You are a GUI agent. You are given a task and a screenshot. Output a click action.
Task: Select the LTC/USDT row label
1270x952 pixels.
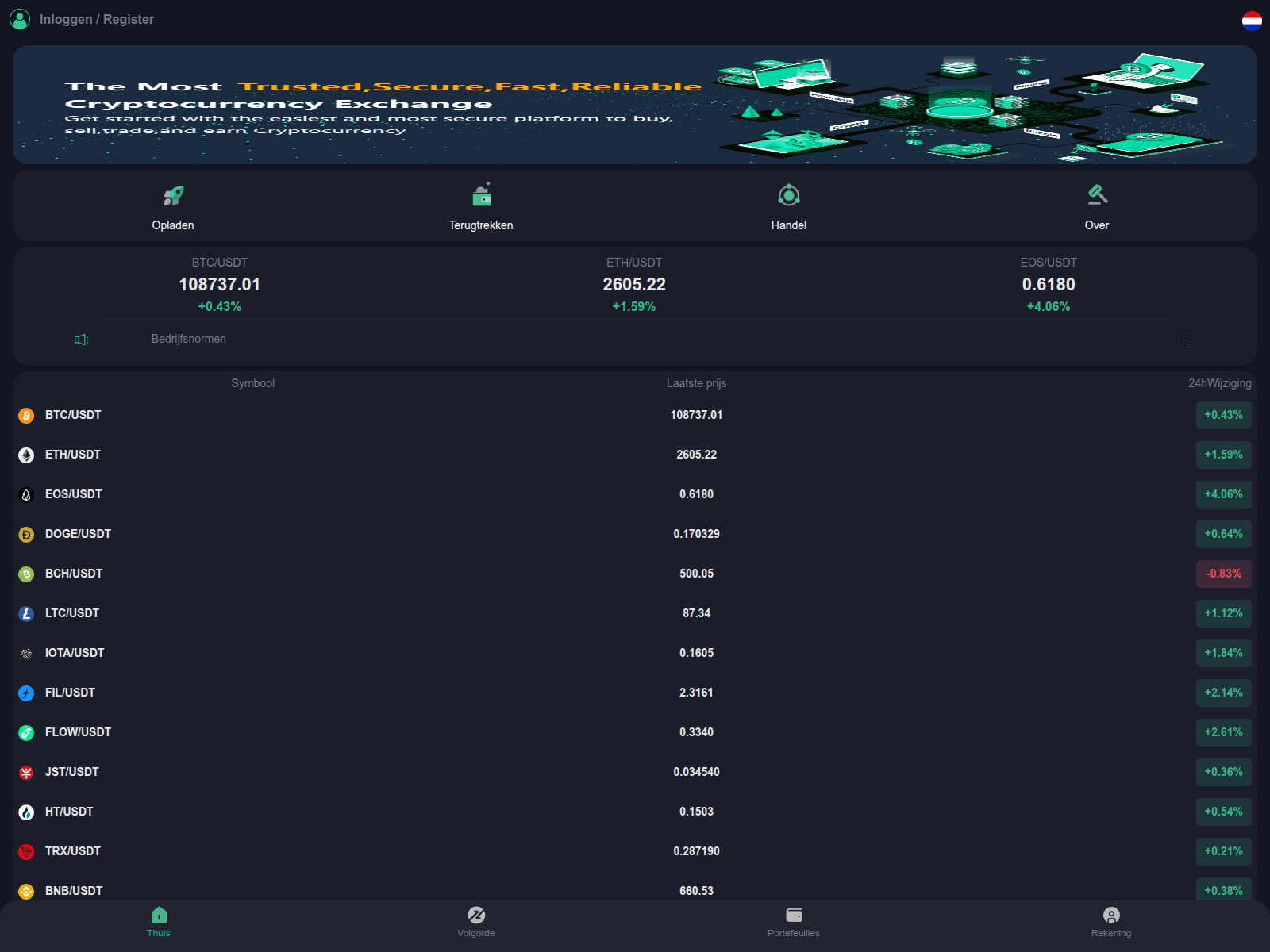[72, 613]
